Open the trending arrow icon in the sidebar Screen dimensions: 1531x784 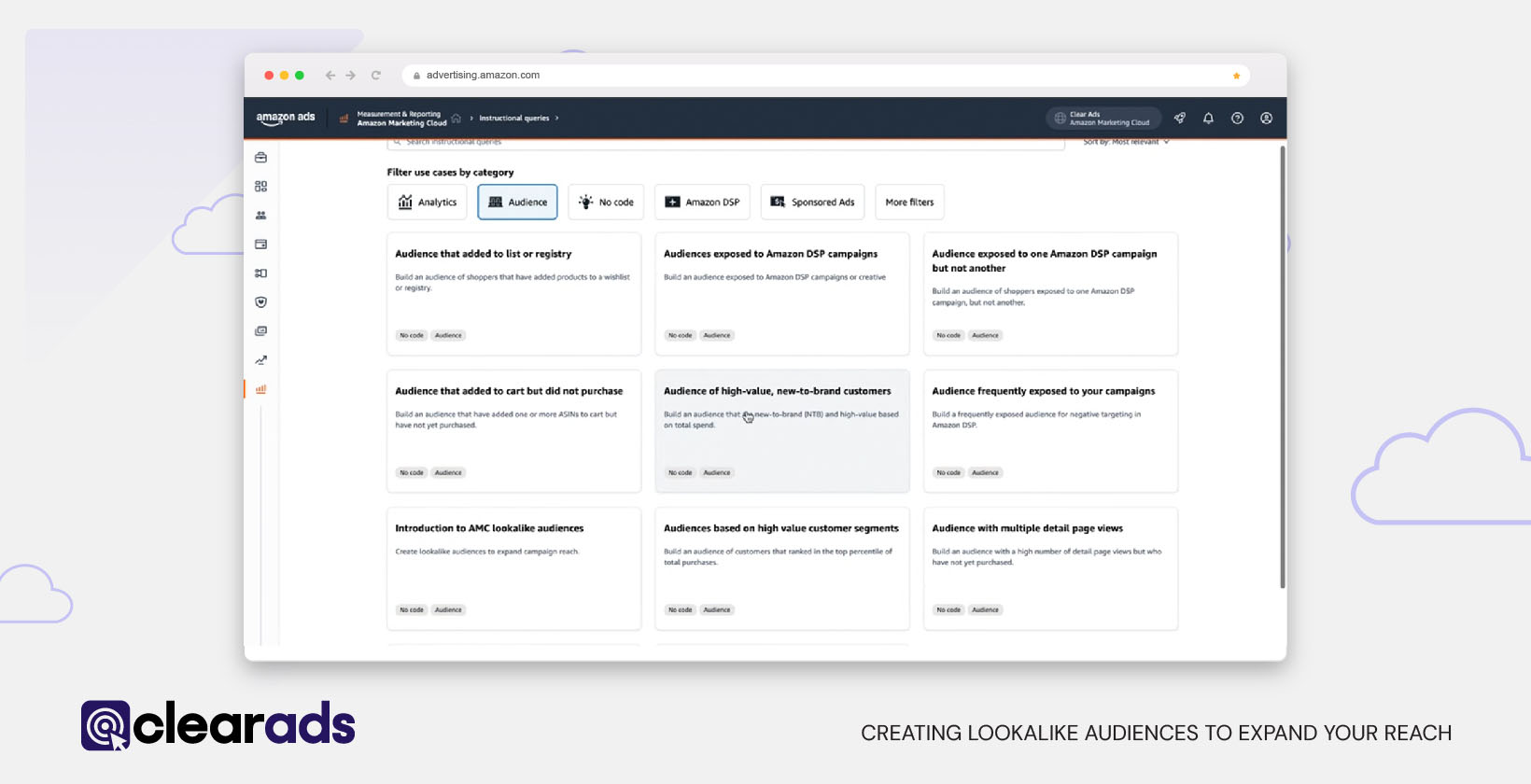click(260, 360)
